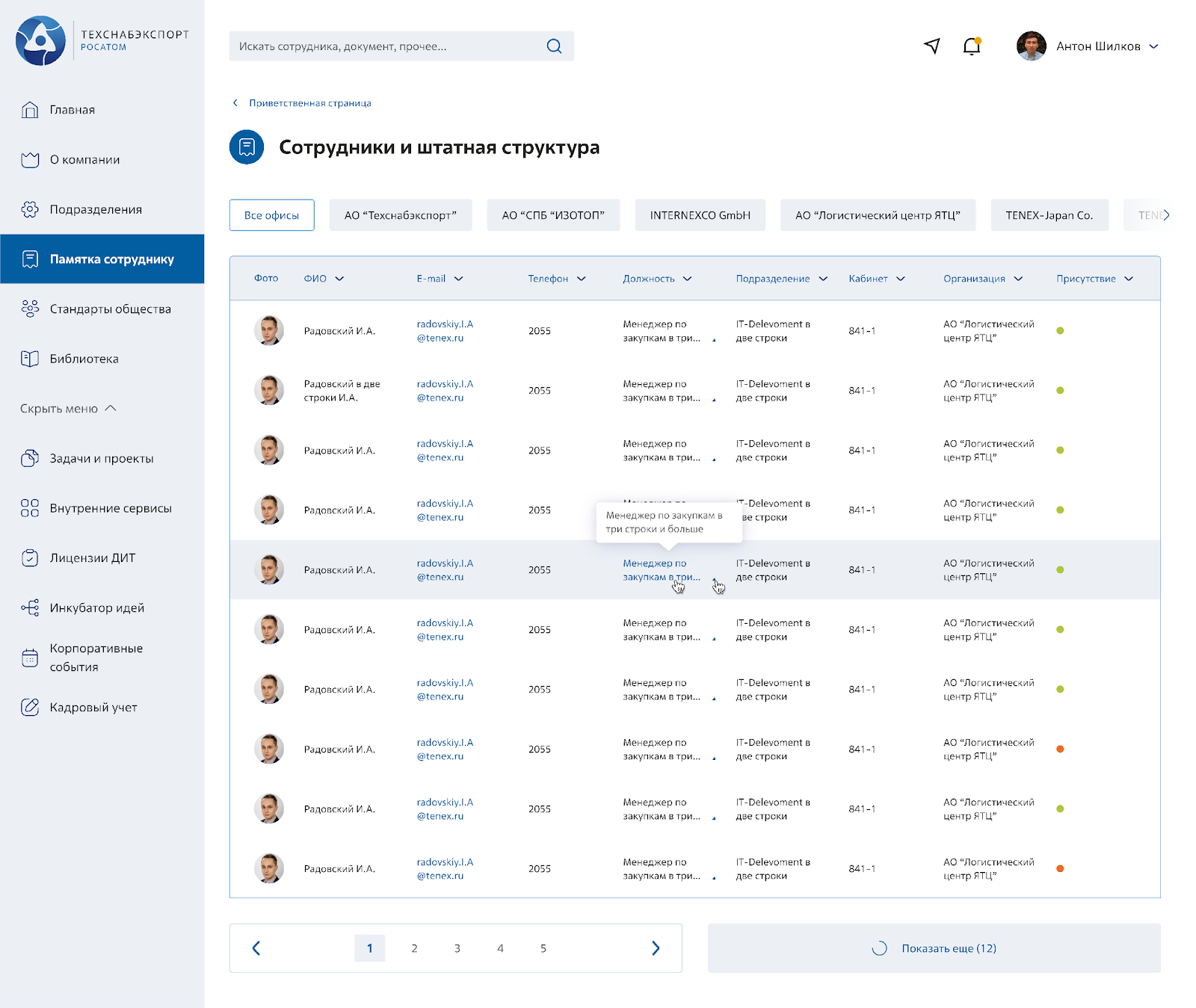The height and width of the screenshot is (1008, 1196).
Task: Switch to the INTERNEXCO GmbH tab
Action: (x=700, y=215)
